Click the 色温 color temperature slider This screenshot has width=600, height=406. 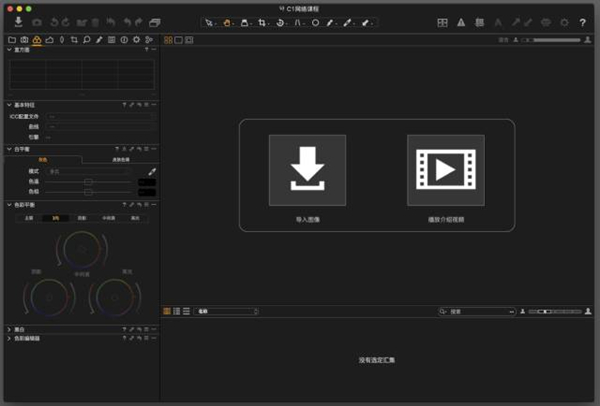[x=88, y=181]
